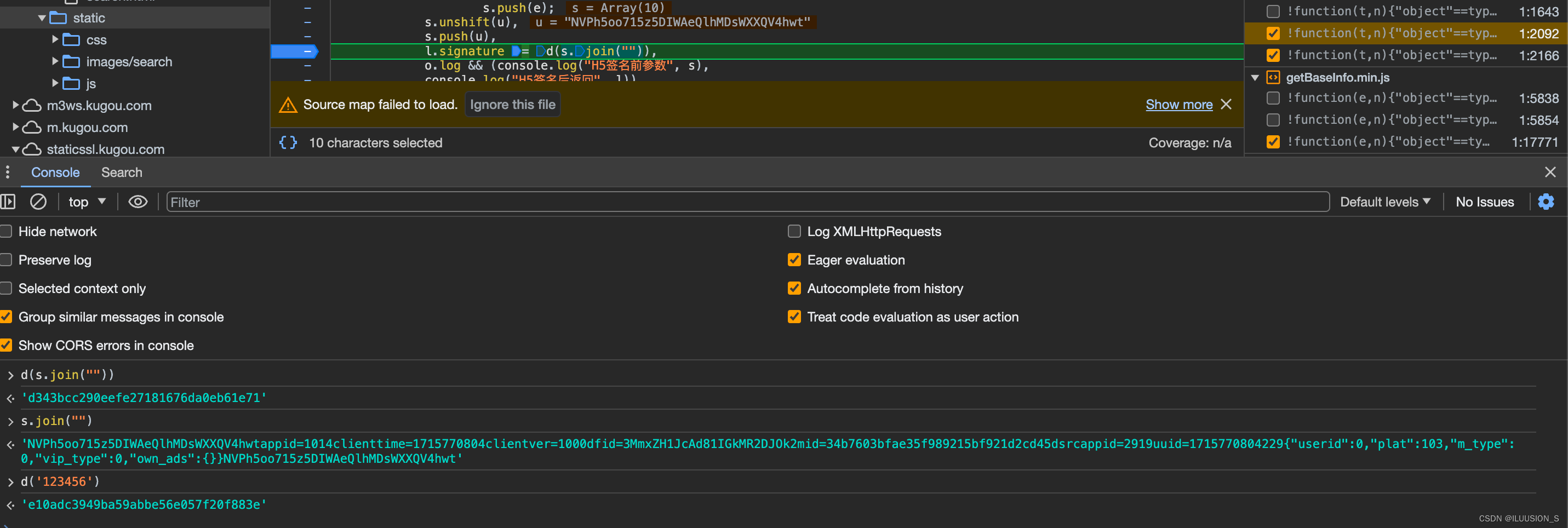The height and width of the screenshot is (528, 1568).
Task: Click Ignore this file button
Action: 512,105
